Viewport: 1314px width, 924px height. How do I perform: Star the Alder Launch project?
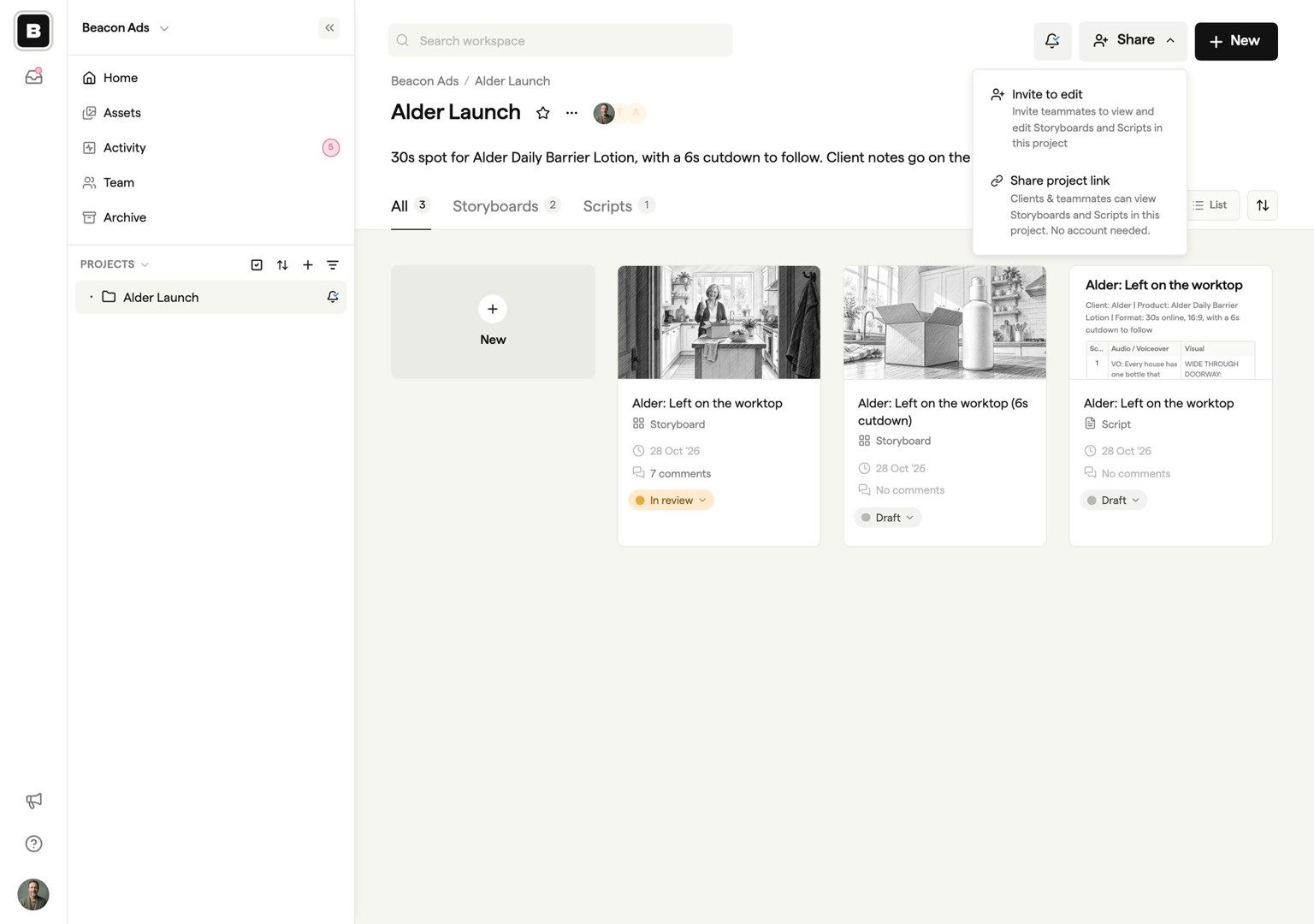tap(542, 113)
